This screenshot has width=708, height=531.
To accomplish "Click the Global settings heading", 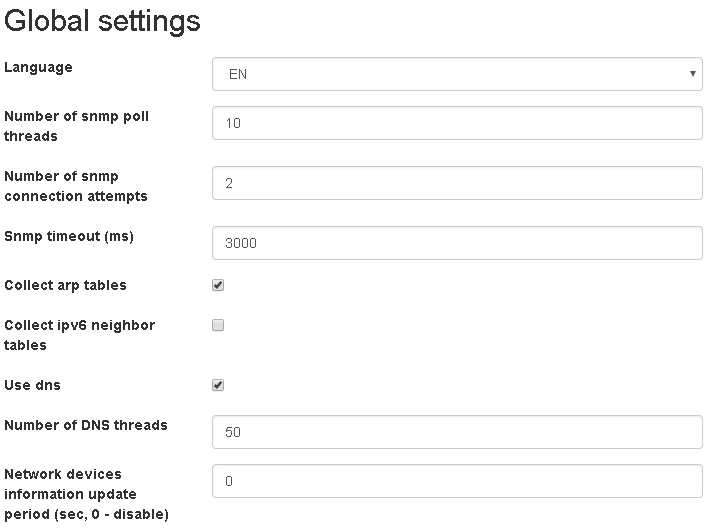I will point(103,21).
